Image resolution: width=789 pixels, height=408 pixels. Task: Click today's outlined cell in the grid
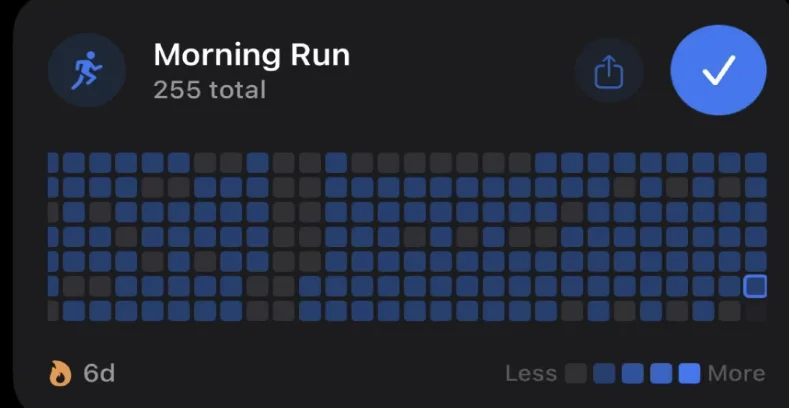(756, 287)
